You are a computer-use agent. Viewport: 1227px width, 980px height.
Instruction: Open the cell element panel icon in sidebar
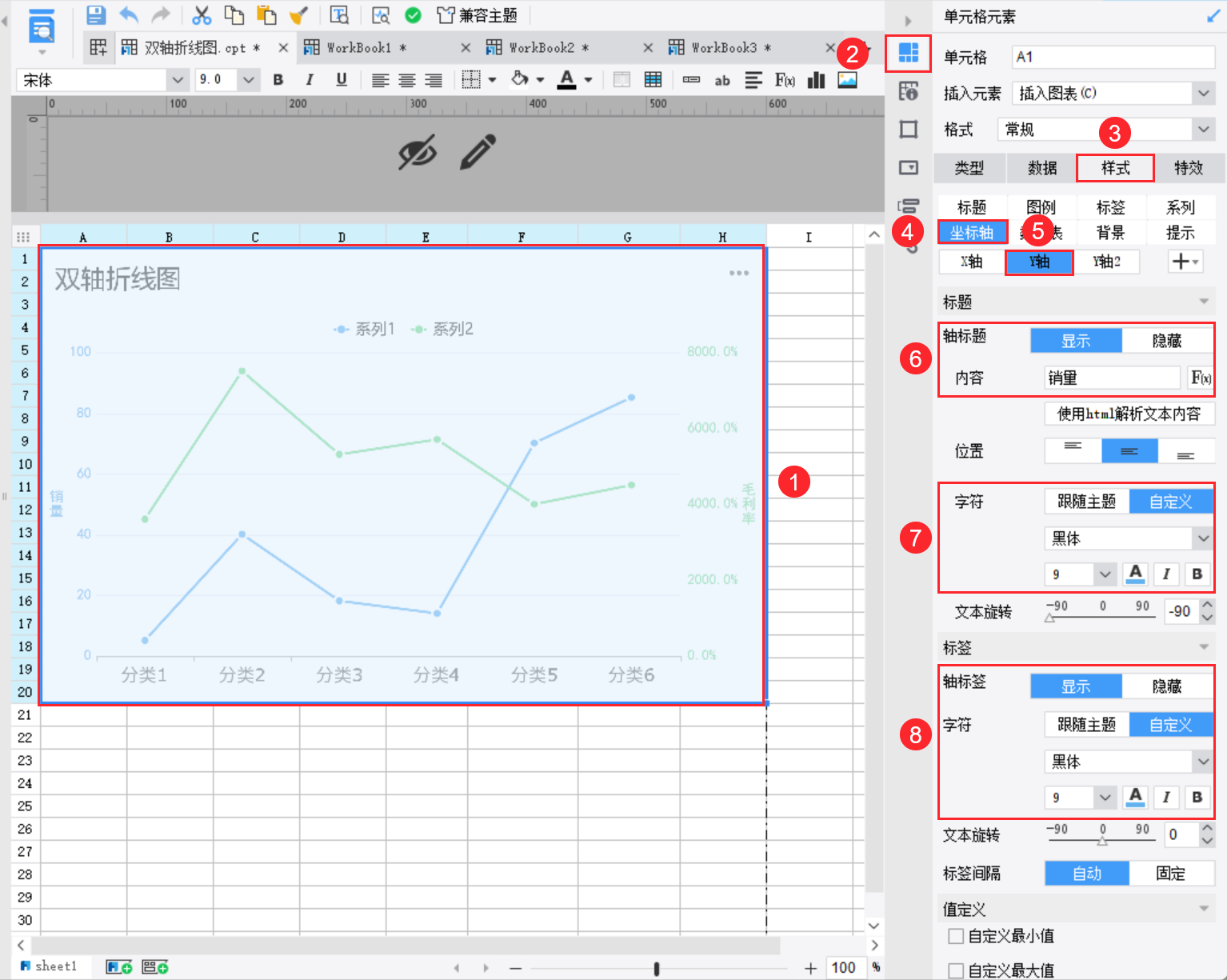(x=909, y=53)
